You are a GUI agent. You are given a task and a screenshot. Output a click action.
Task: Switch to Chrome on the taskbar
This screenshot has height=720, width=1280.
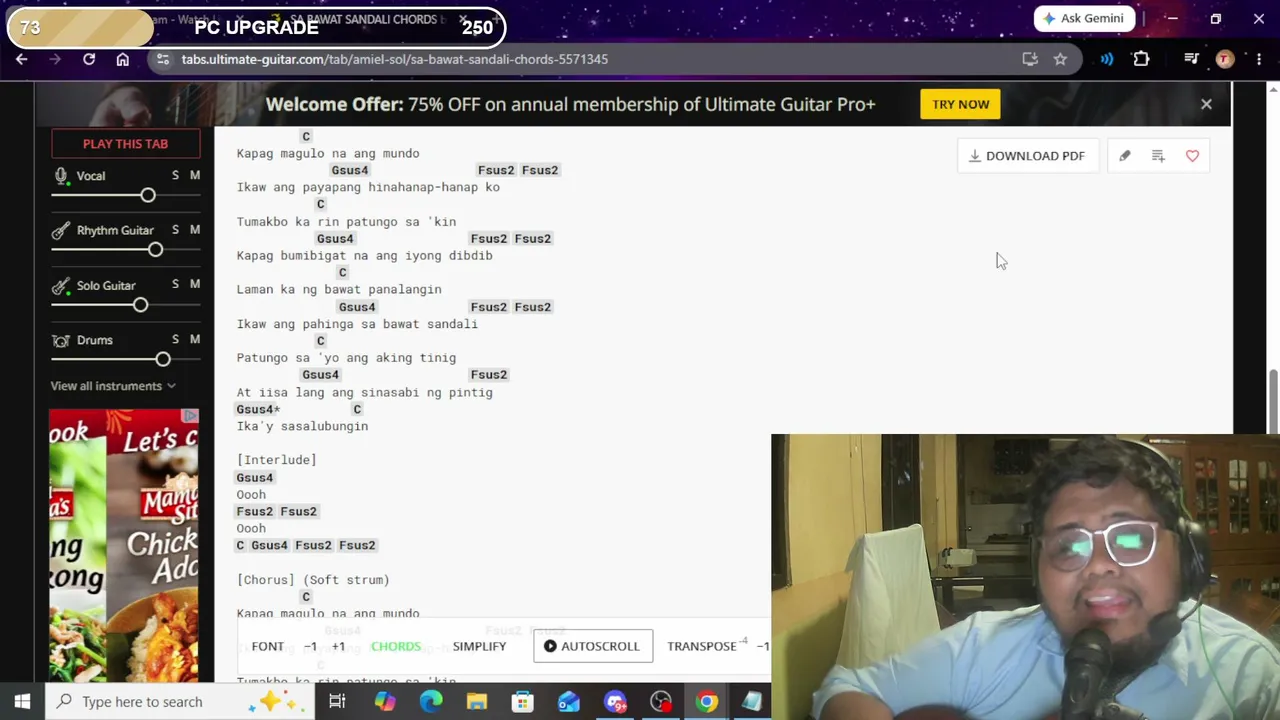707,701
